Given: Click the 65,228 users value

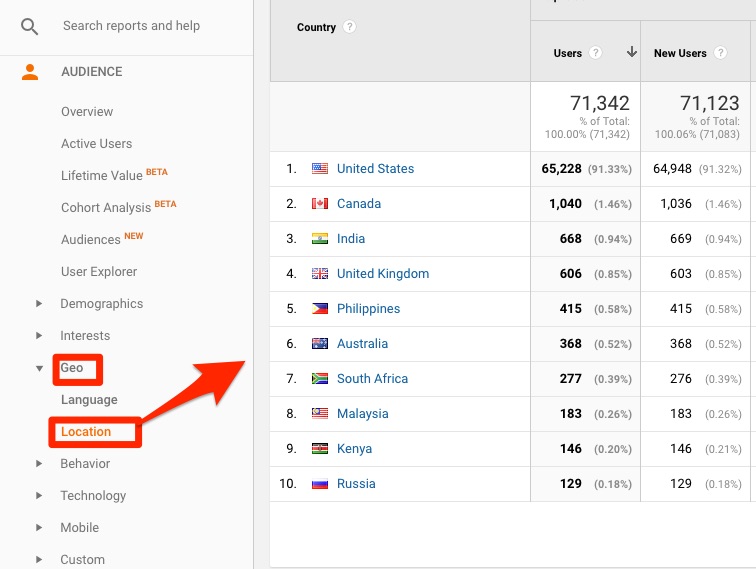Looking at the screenshot, I should 561,169.
